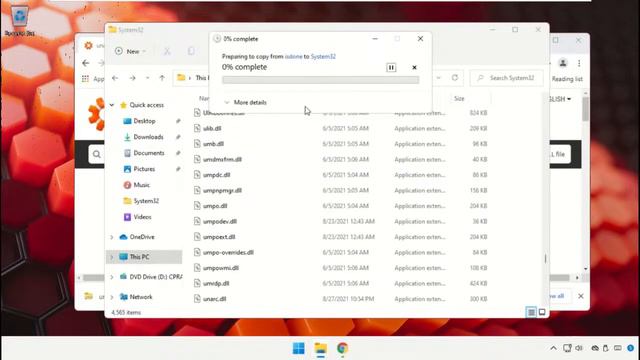Open Chrome's Apps grid shortcut
Image resolution: width=640 pixels, height=360 pixels.
85,79
